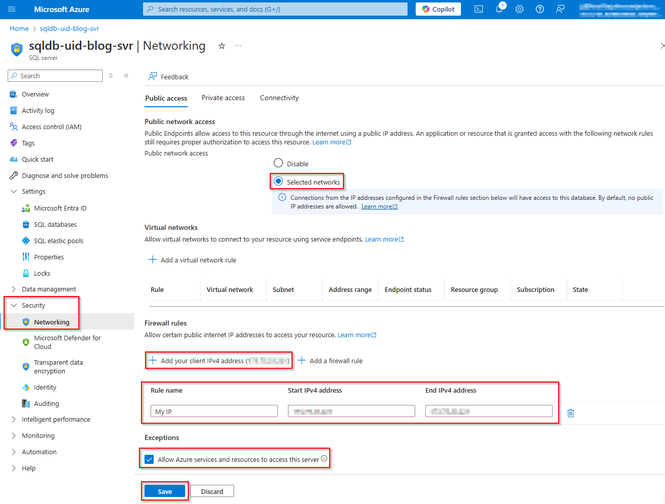Open the sqldb-uid-blog-svr breadcrumb link
The image size is (665, 504).
pos(69,28)
